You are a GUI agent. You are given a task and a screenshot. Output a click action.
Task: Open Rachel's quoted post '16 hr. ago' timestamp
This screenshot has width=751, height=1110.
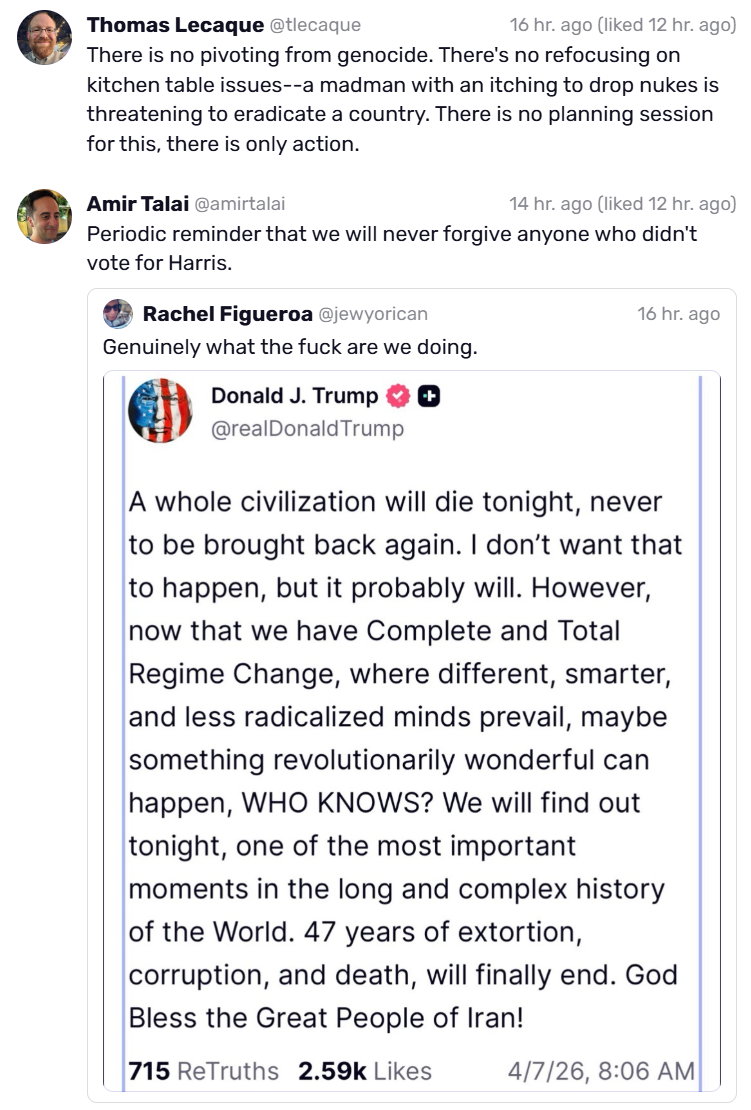click(678, 314)
